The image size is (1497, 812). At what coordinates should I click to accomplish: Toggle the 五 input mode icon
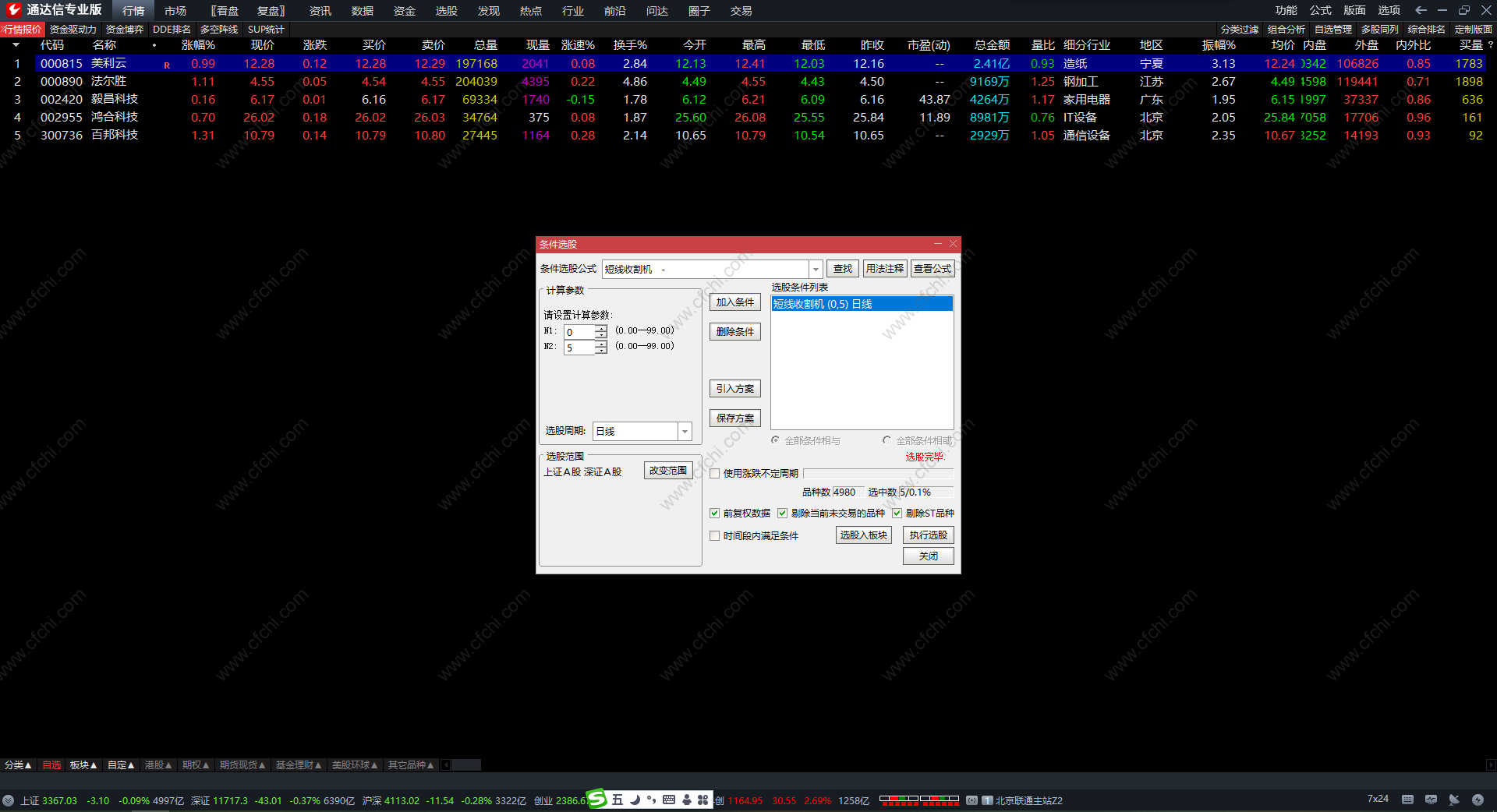[618, 800]
